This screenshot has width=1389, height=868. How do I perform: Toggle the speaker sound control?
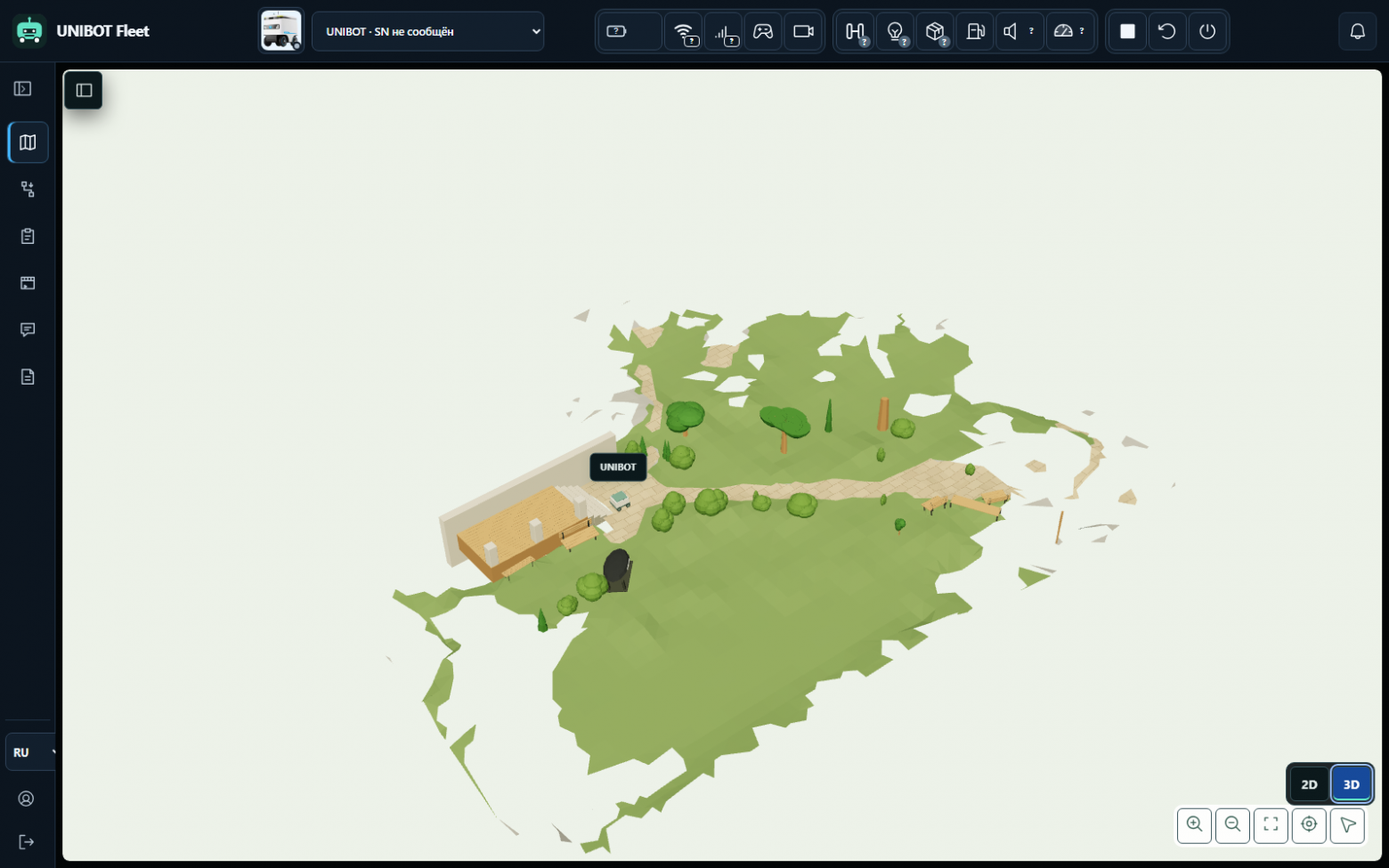click(x=1019, y=31)
